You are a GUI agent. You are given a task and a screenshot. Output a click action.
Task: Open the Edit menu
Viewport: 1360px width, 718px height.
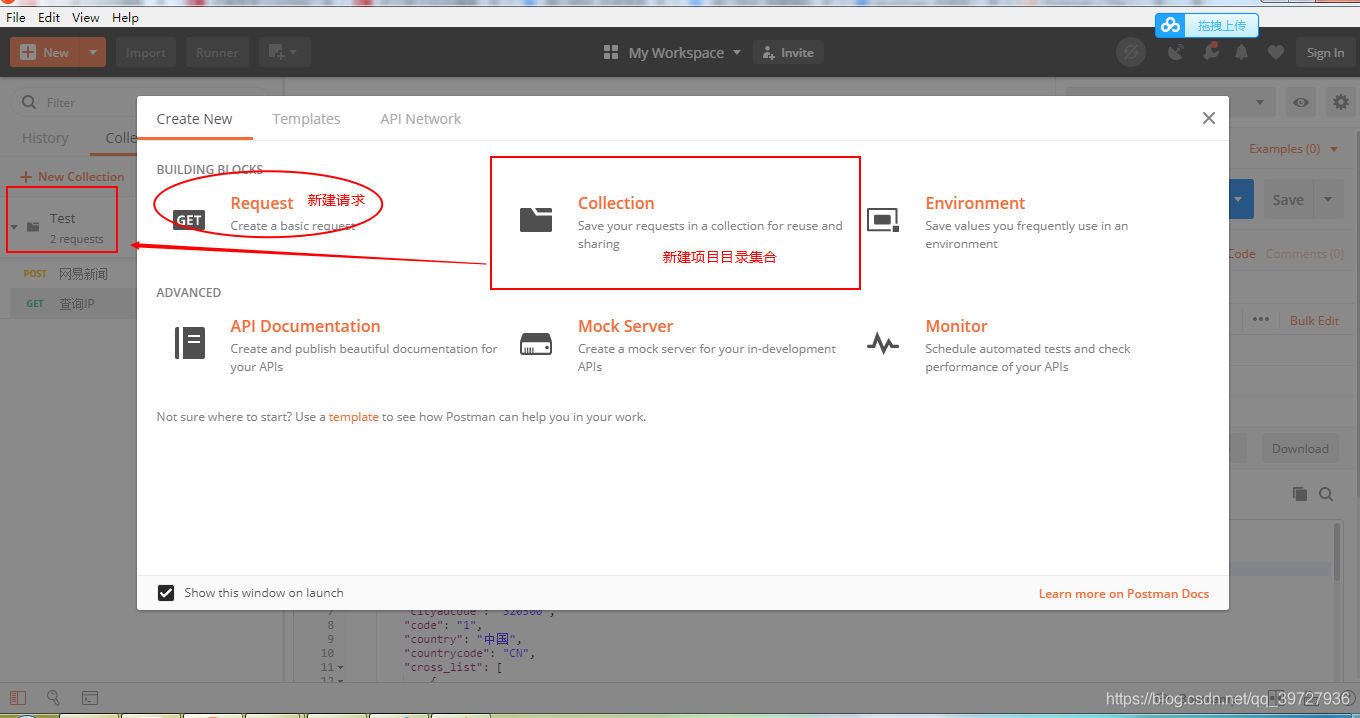click(x=49, y=17)
